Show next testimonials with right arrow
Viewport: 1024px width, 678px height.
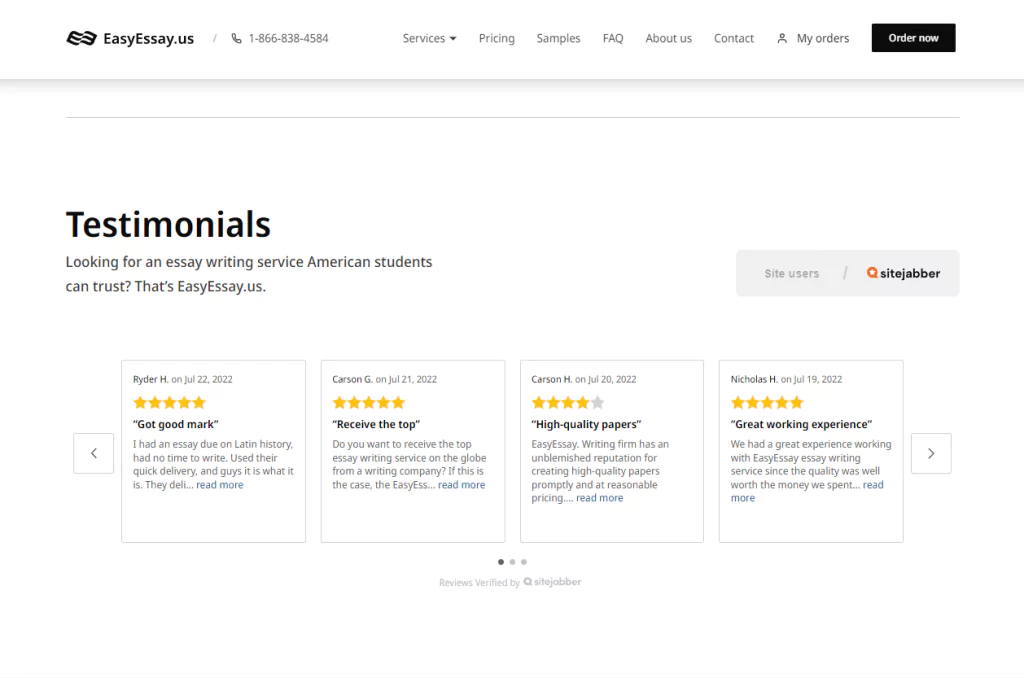pyautogui.click(x=931, y=453)
